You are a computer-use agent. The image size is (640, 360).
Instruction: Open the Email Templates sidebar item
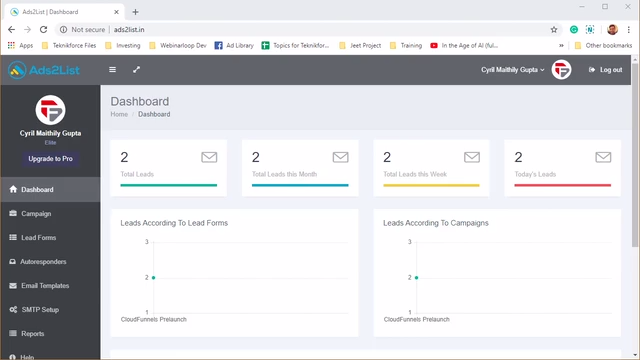[50, 286]
